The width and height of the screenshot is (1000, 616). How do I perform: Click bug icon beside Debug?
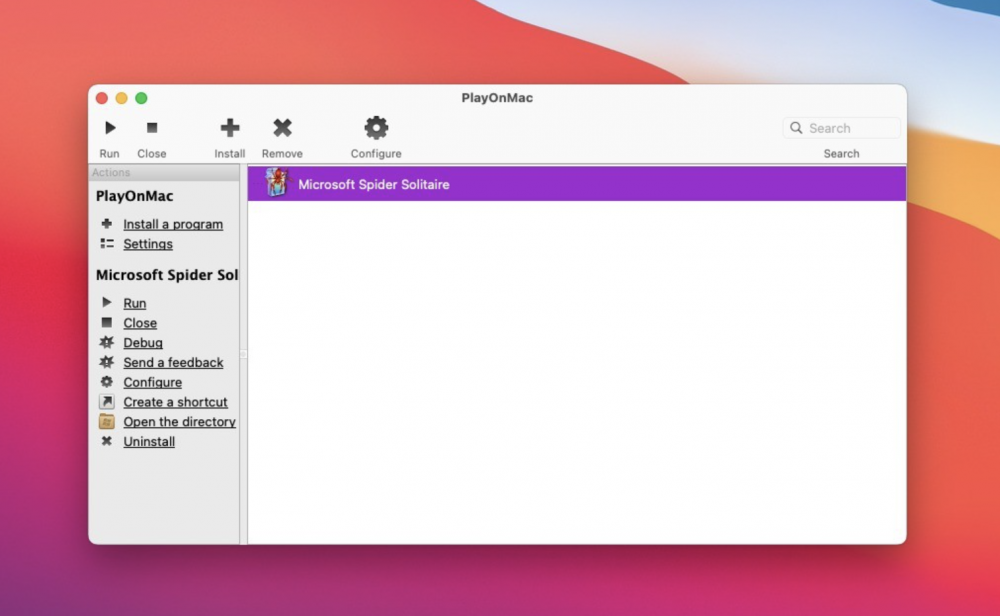[x=107, y=342]
